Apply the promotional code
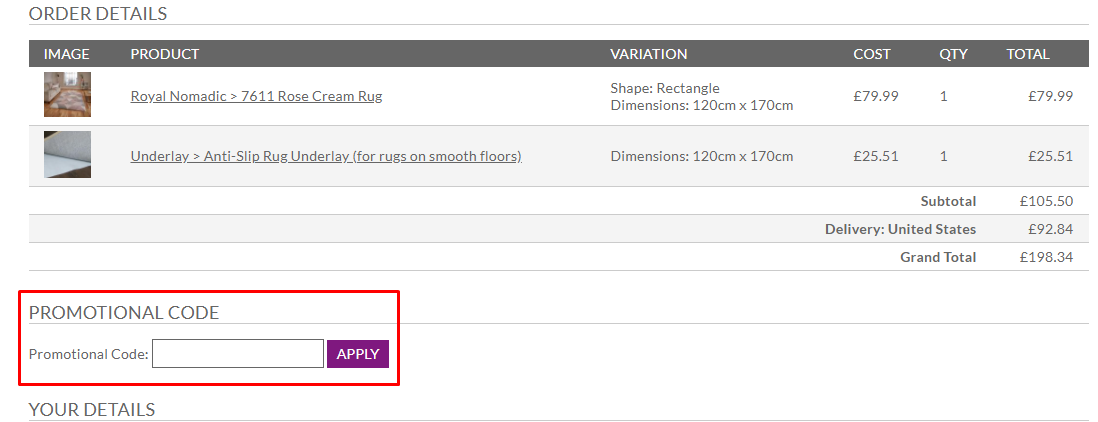 [358, 353]
